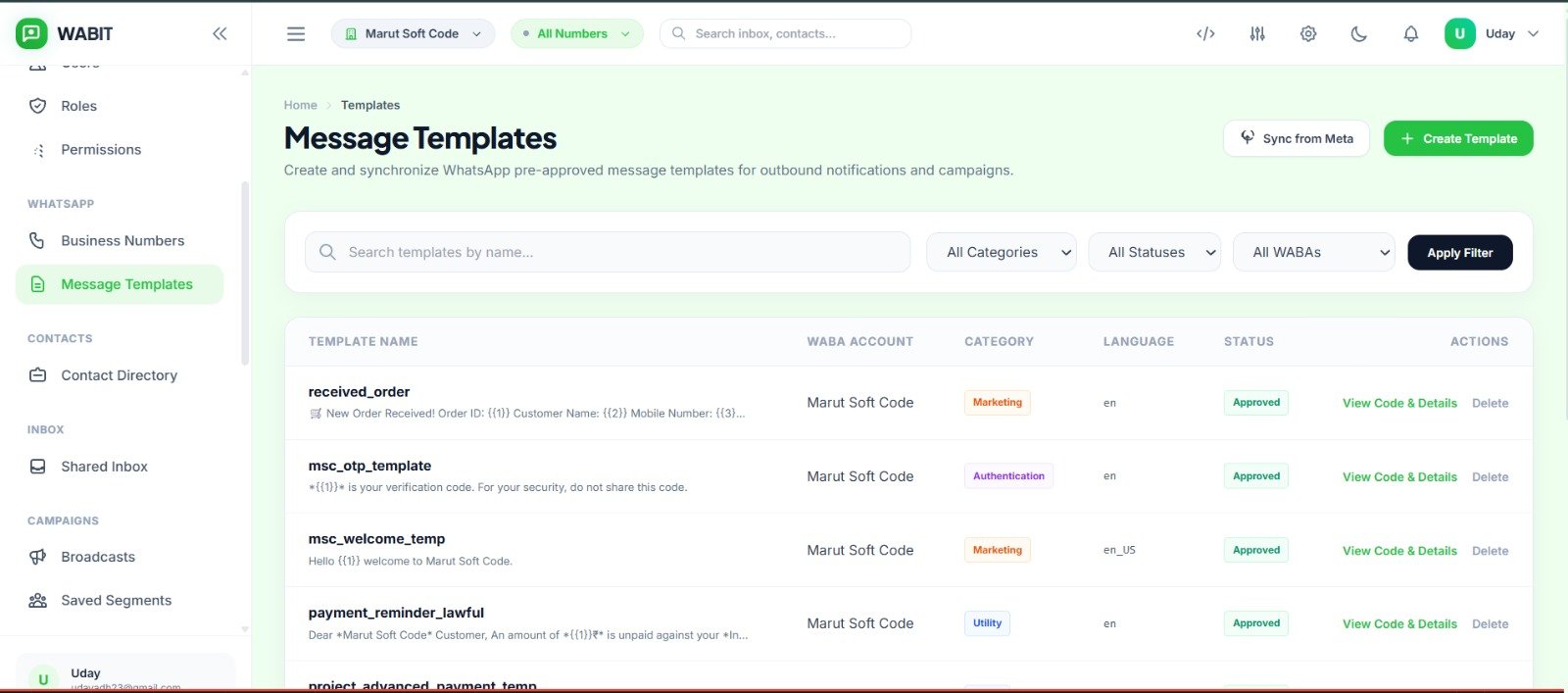The width and height of the screenshot is (1568, 693).
Task: Open Permissions in the sidebar
Action: point(120,150)
